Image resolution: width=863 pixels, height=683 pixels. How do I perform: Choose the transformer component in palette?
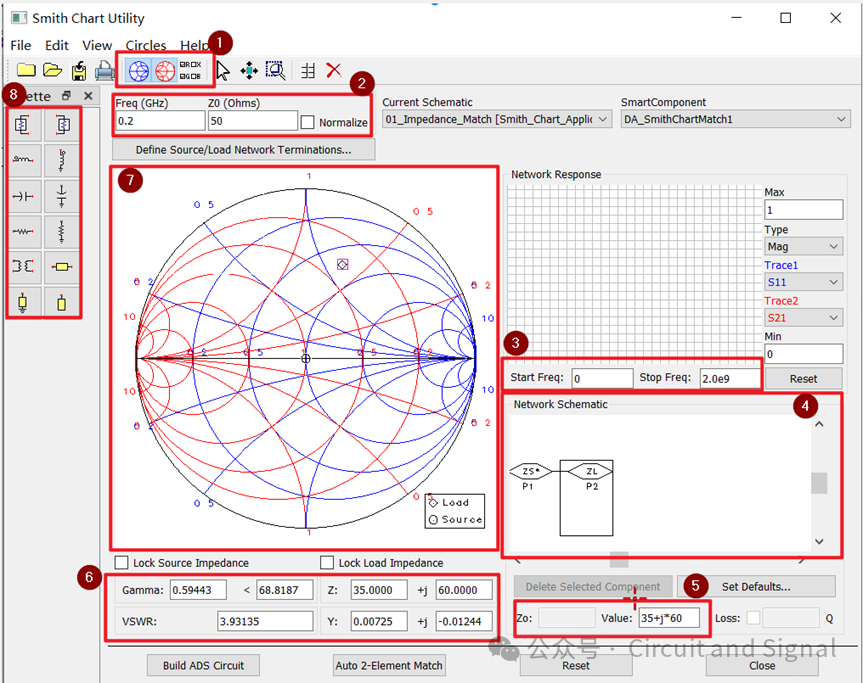point(23,266)
